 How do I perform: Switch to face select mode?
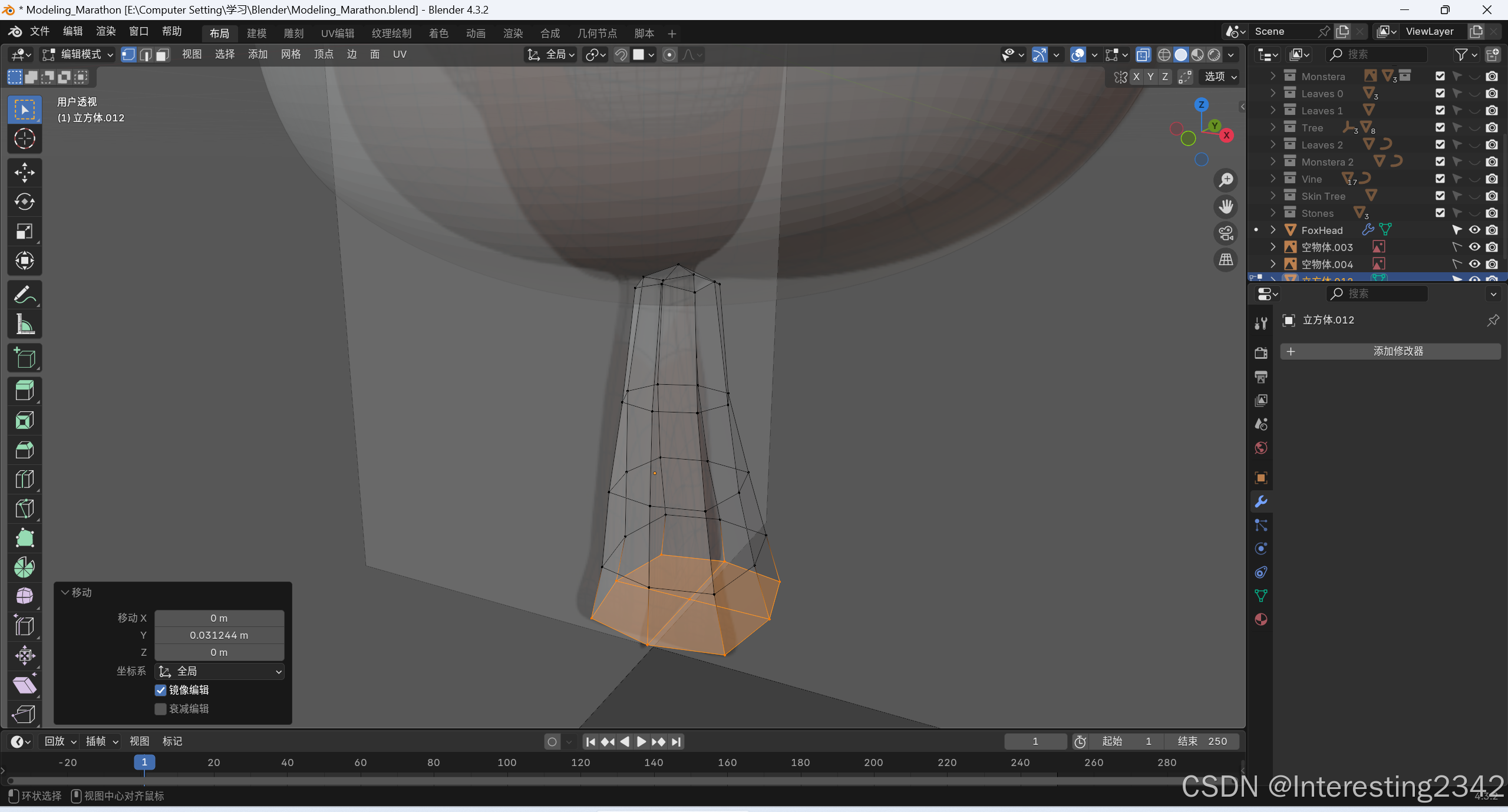163,54
